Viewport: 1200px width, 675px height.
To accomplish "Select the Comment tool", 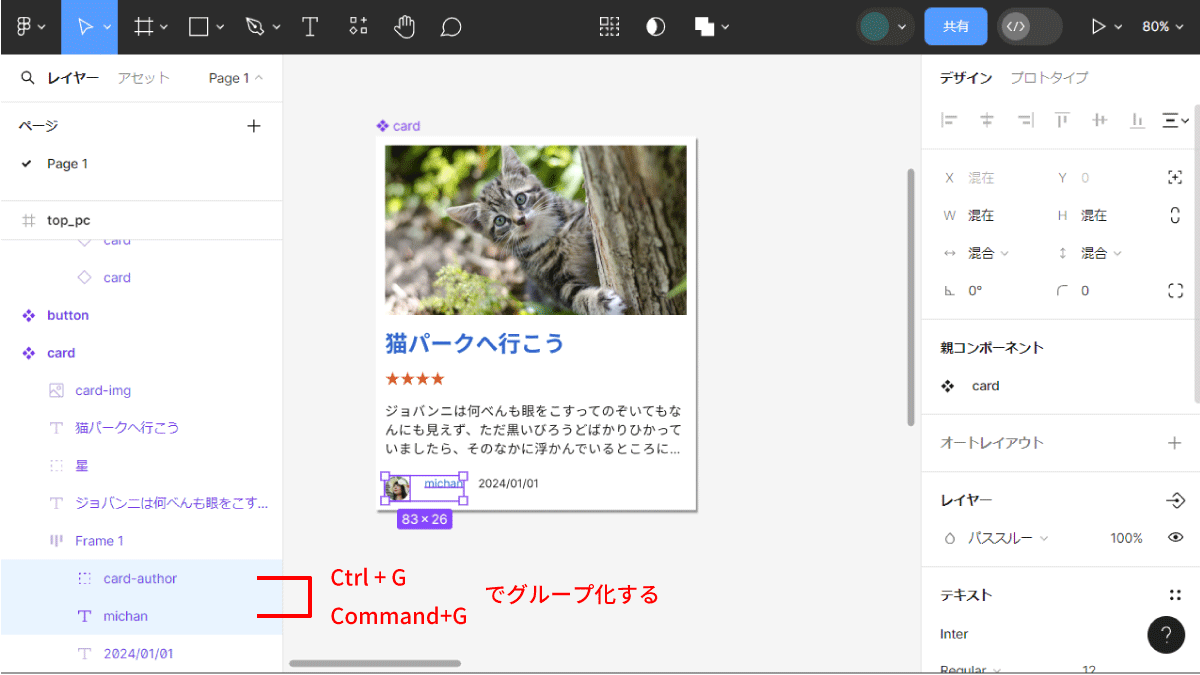I will coord(451,27).
